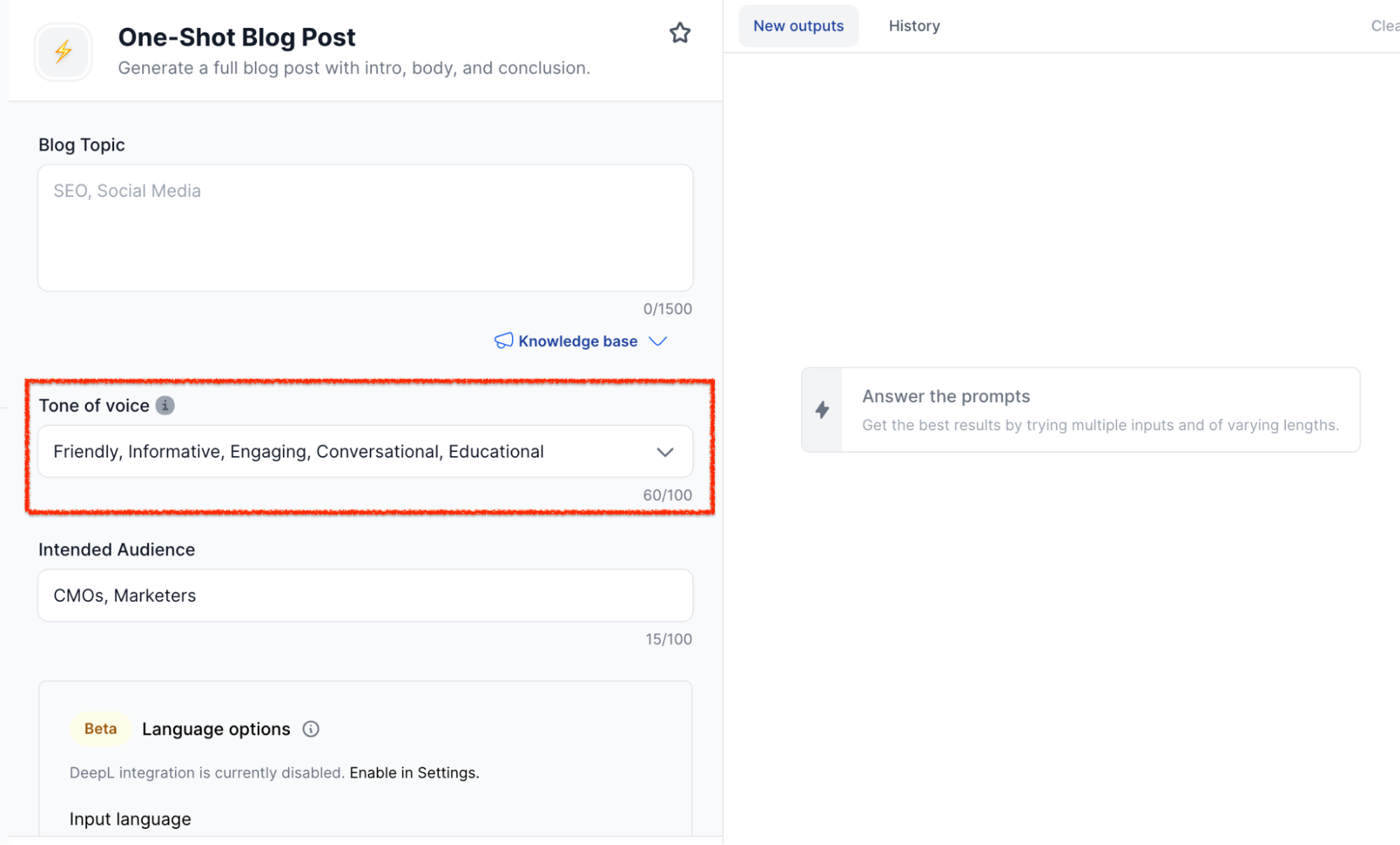1400x845 pixels.
Task: Click the Tone of voice info icon
Action: click(165, 406)
